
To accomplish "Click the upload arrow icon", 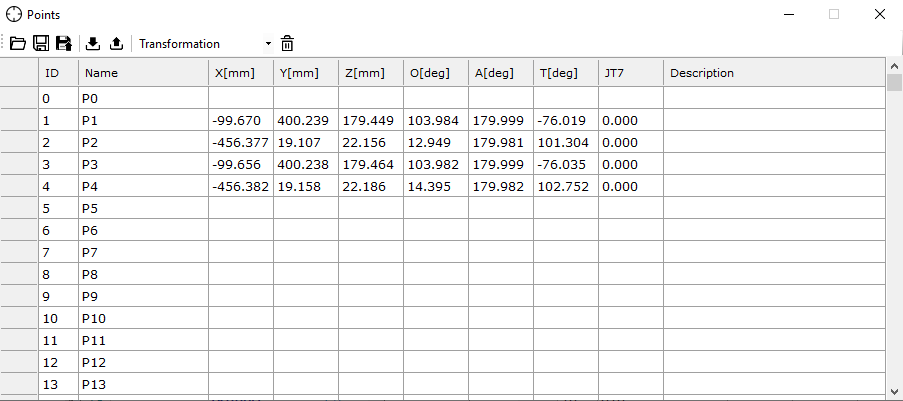I will tap(116, 43).
